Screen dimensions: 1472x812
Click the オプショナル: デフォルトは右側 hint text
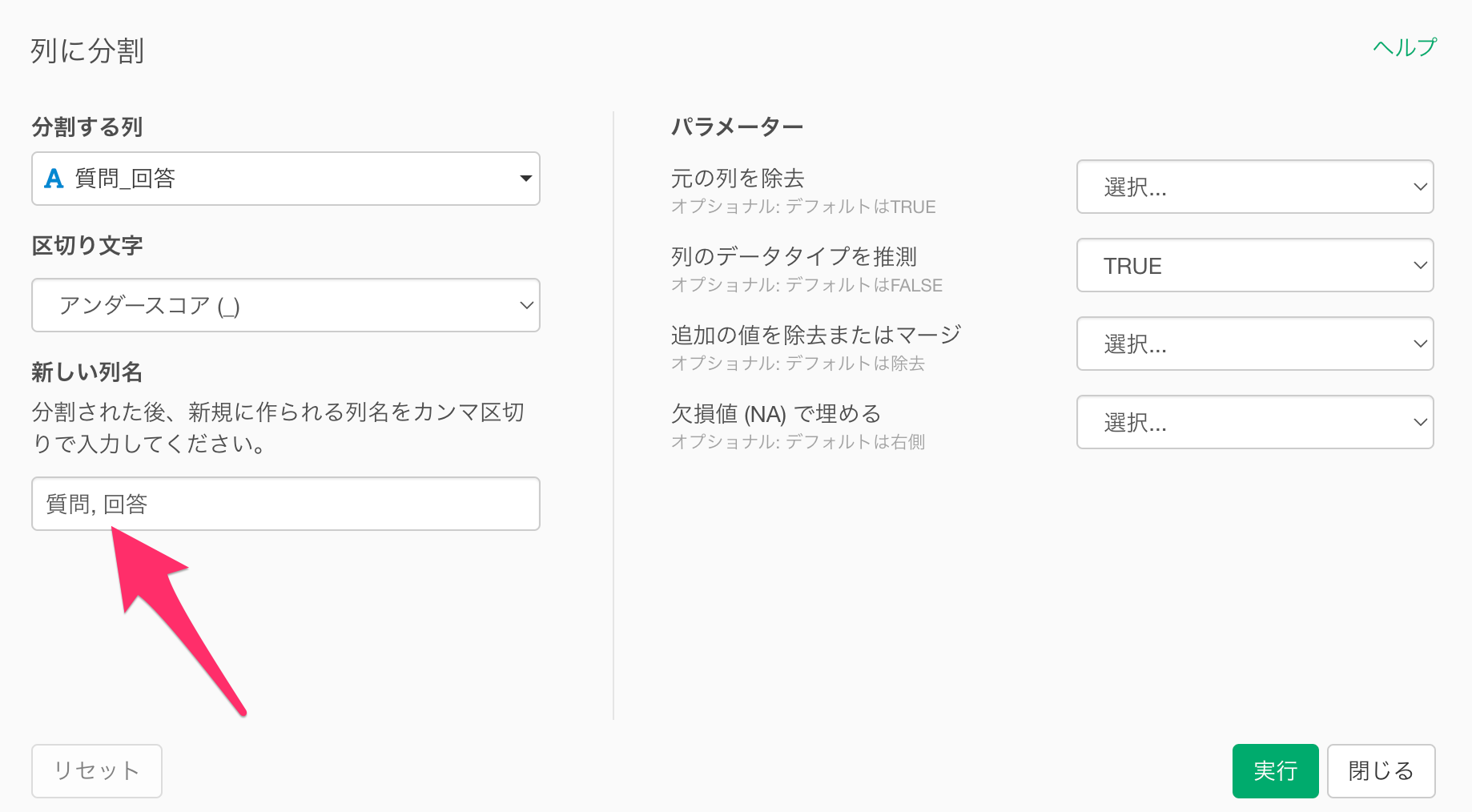798,442
